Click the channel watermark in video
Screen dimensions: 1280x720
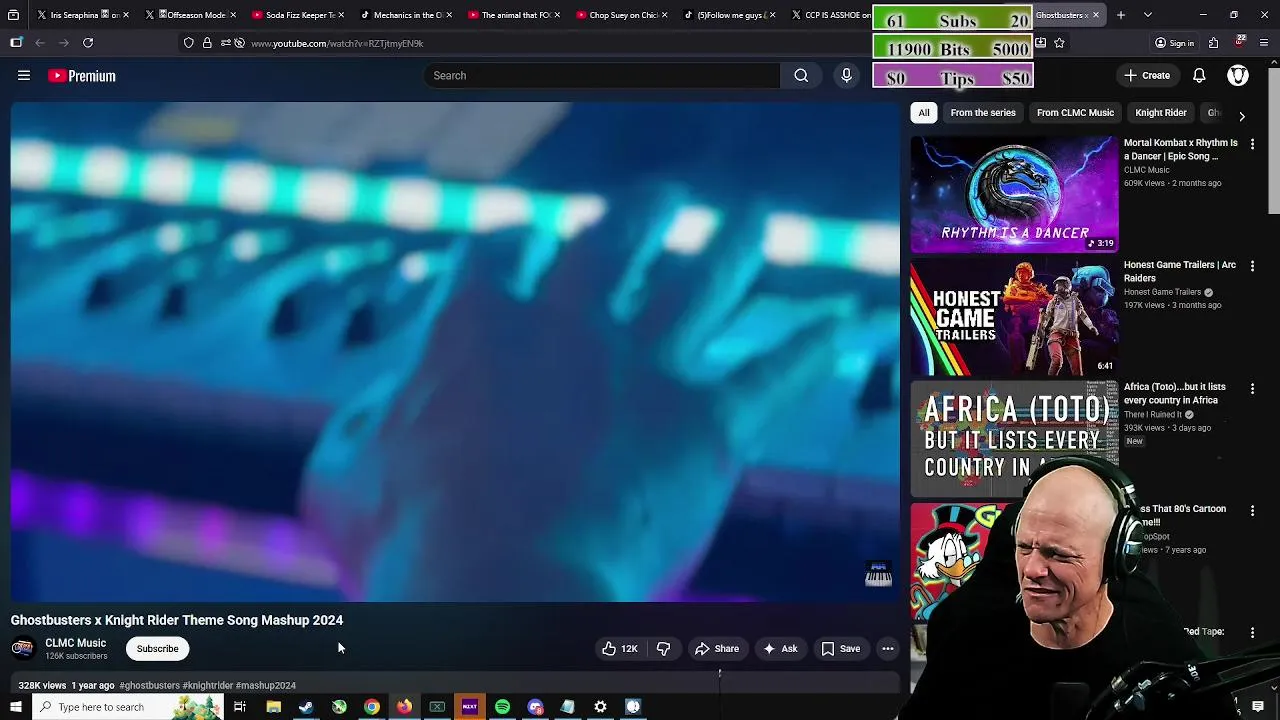[878, 574]
